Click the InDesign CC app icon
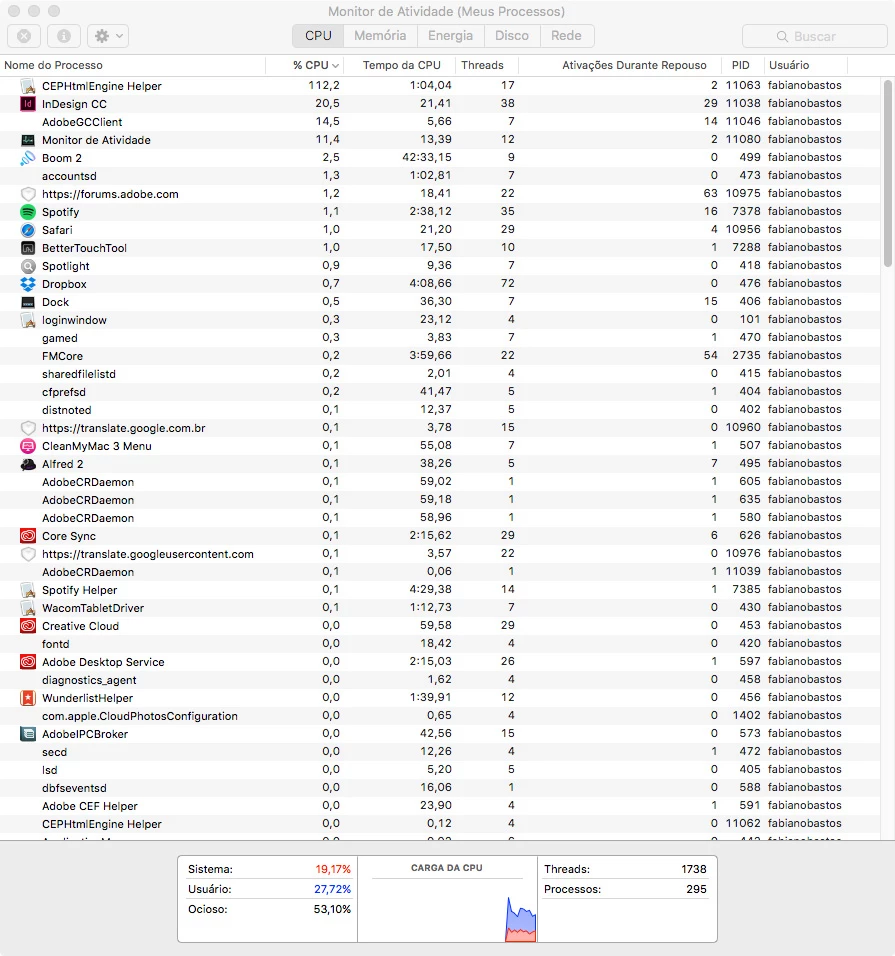 click(27, 104)
